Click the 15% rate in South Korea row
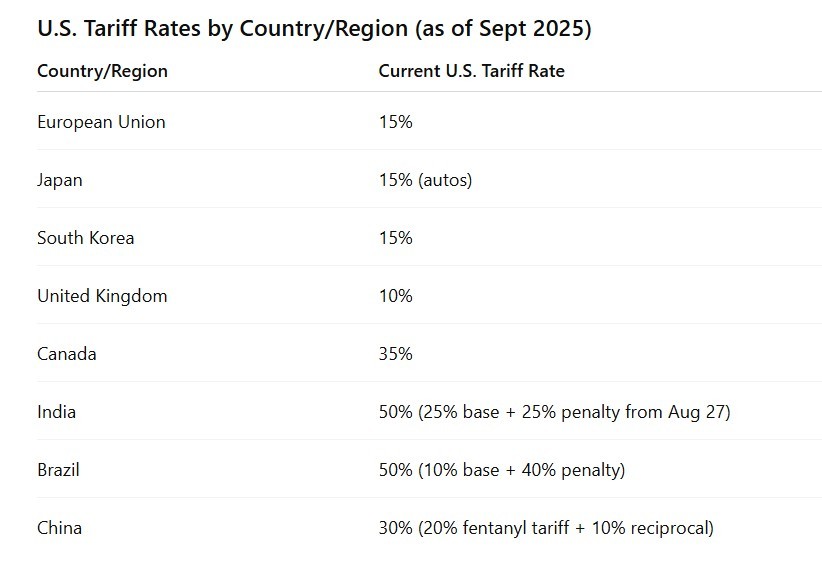This screenshot has height=562, width=822. point(395,238)
